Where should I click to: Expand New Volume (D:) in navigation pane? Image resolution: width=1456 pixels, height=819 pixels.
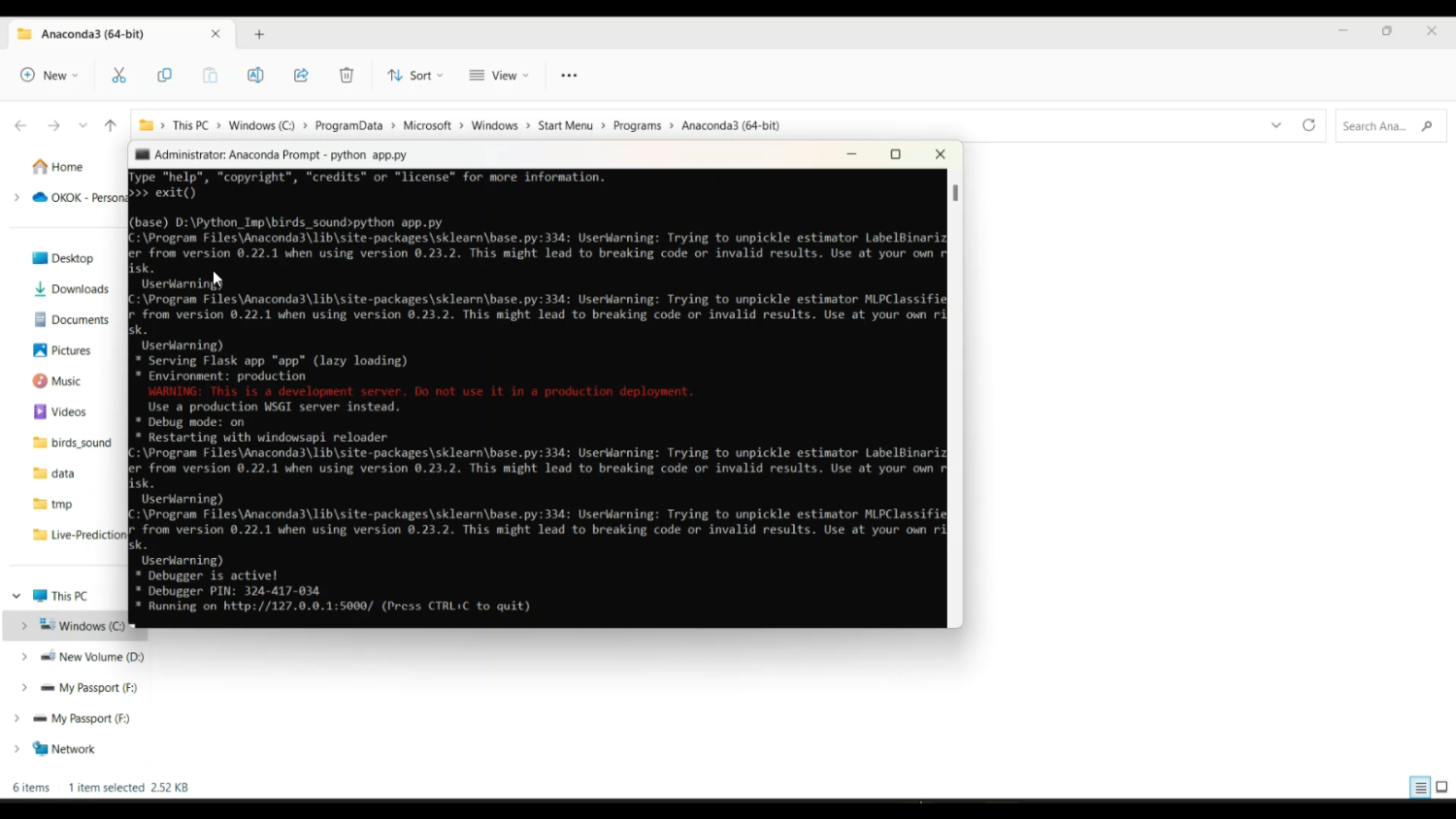tap(24, 657)
